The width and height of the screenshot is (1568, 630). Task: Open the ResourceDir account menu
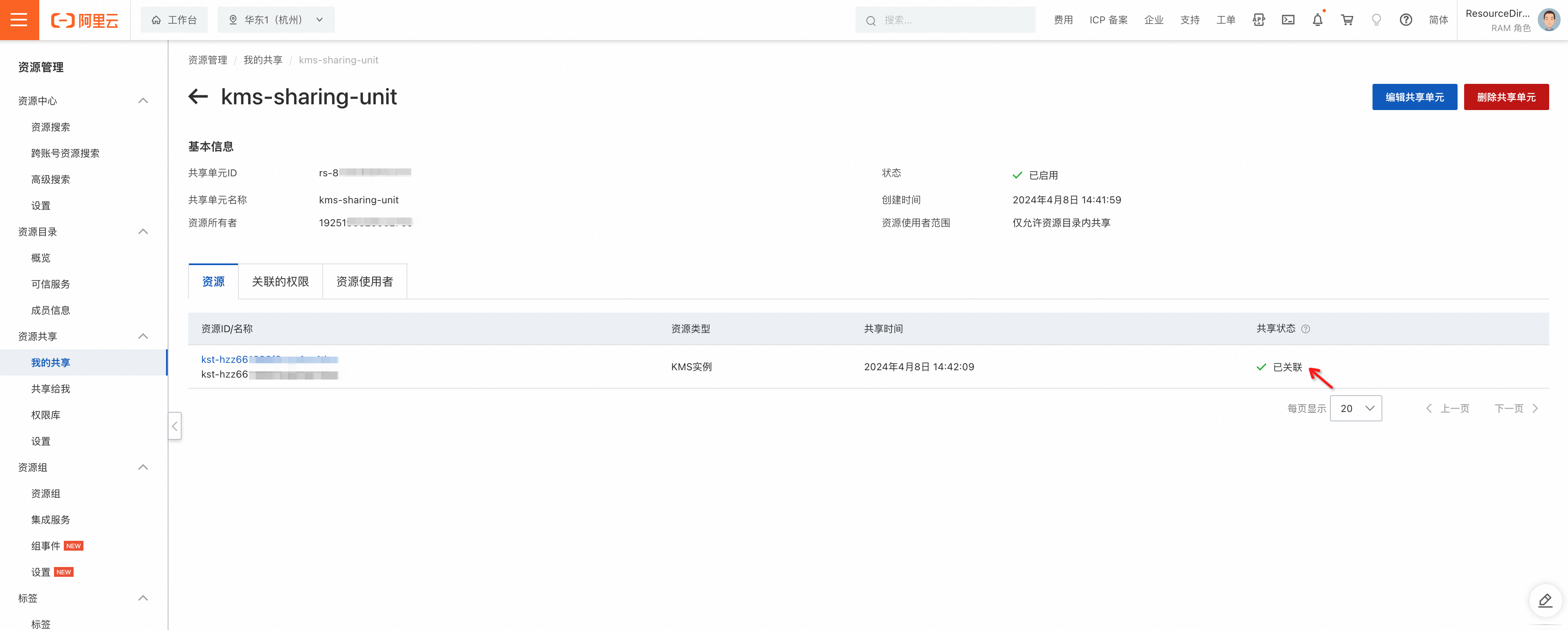1497,20
